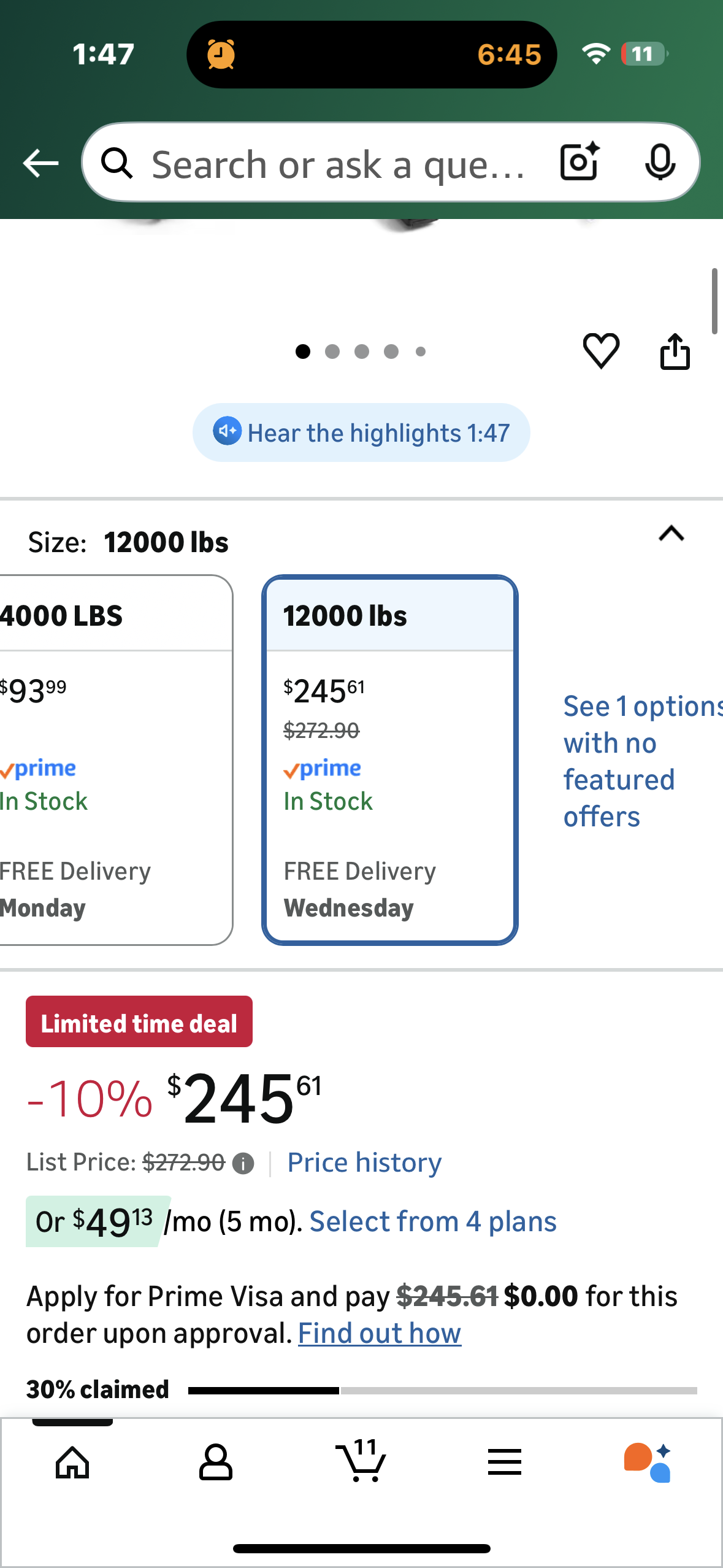Open the cart tab with 11 items
Screen dimensions: 723x1568
click(x=361, y=1462)
